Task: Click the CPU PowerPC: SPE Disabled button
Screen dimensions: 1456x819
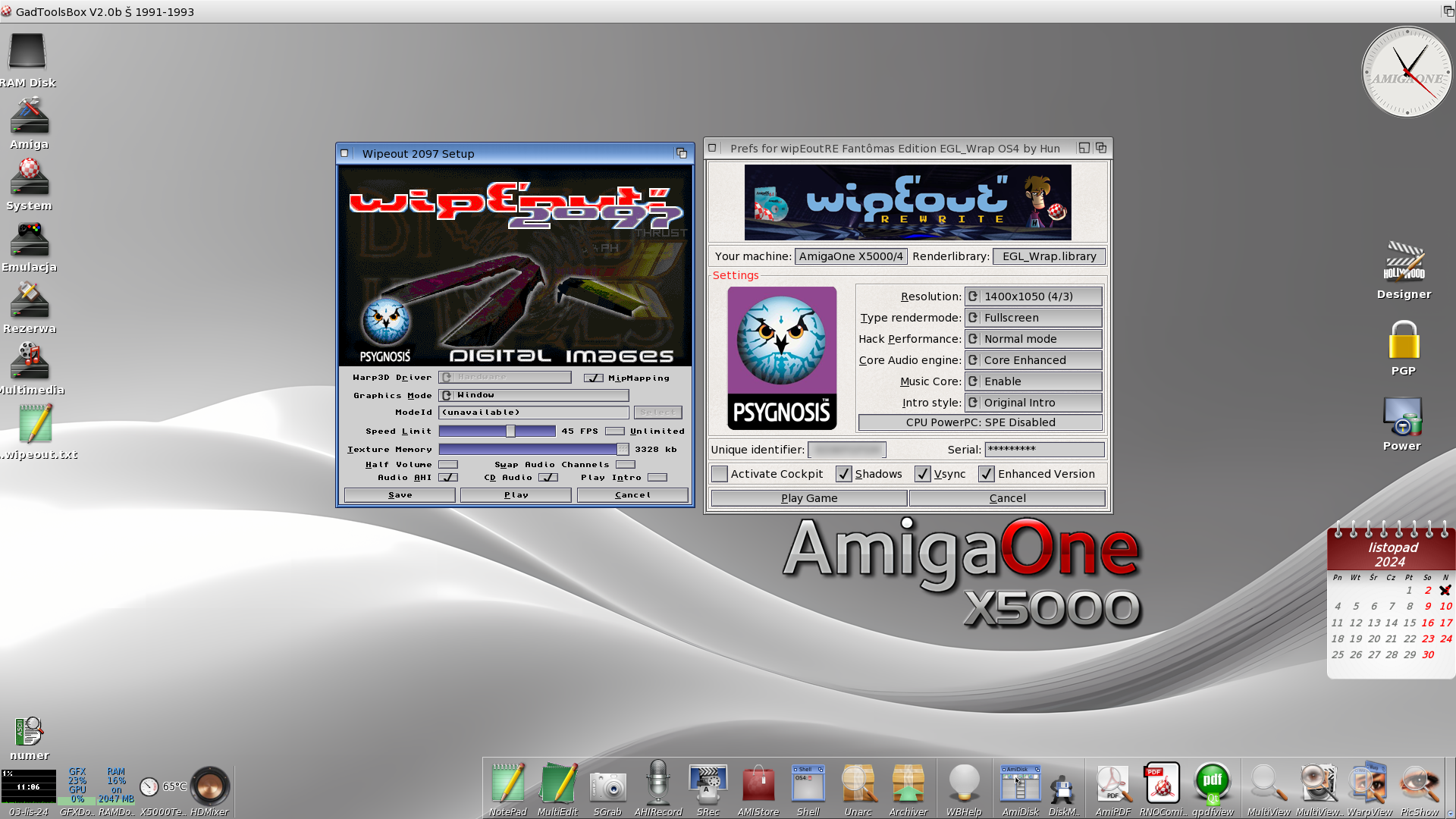Action: [981, 422]
